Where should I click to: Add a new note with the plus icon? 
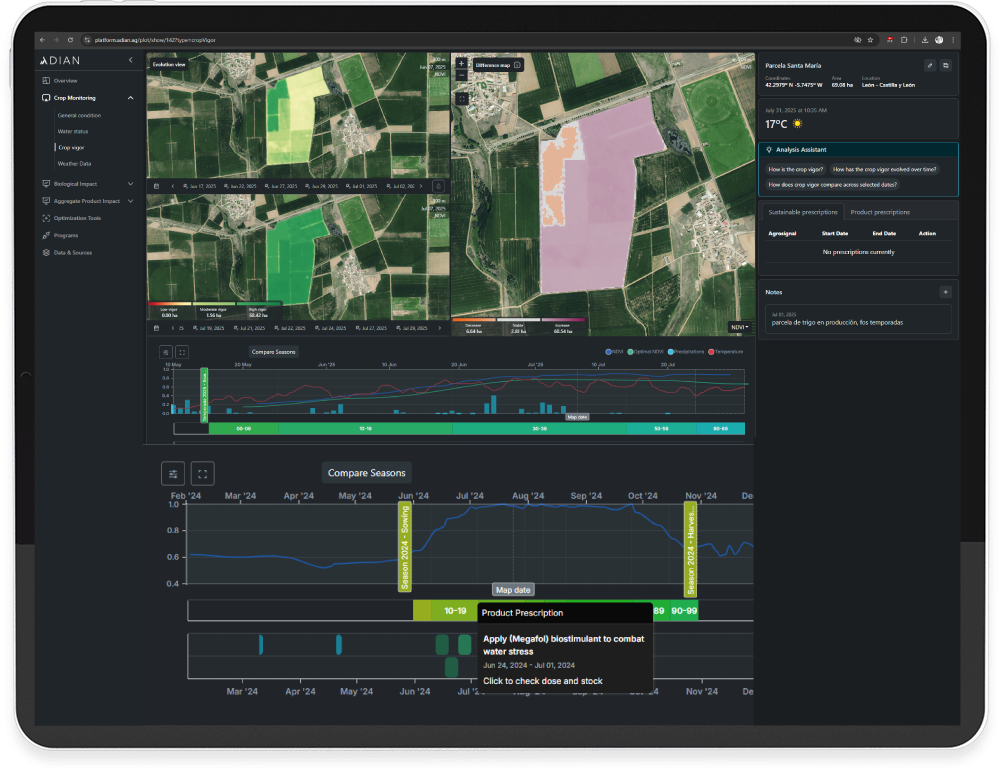coord(946,292)
